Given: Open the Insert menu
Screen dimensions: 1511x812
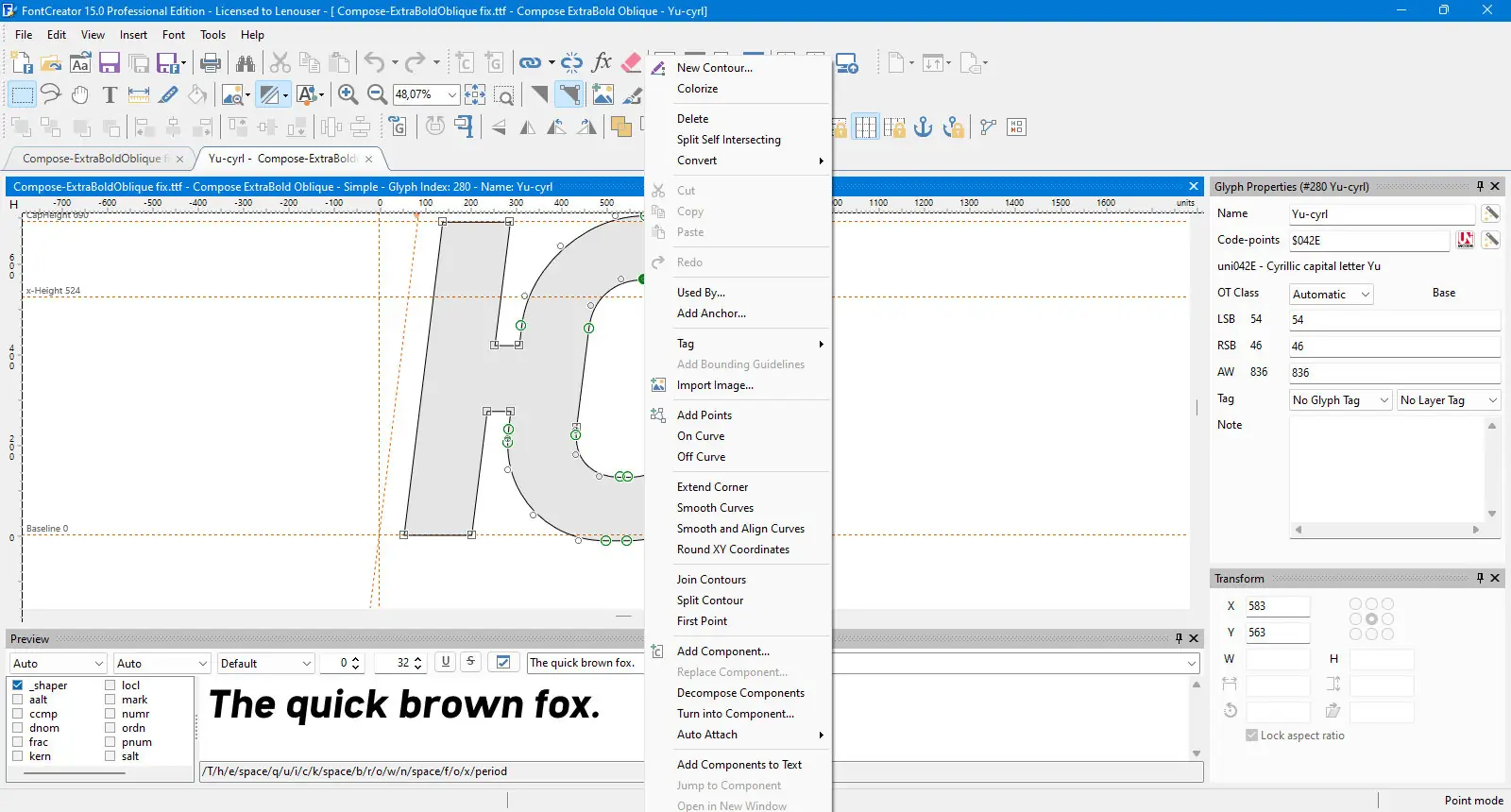Looking at the screenshot, I should tap(133, 35).
